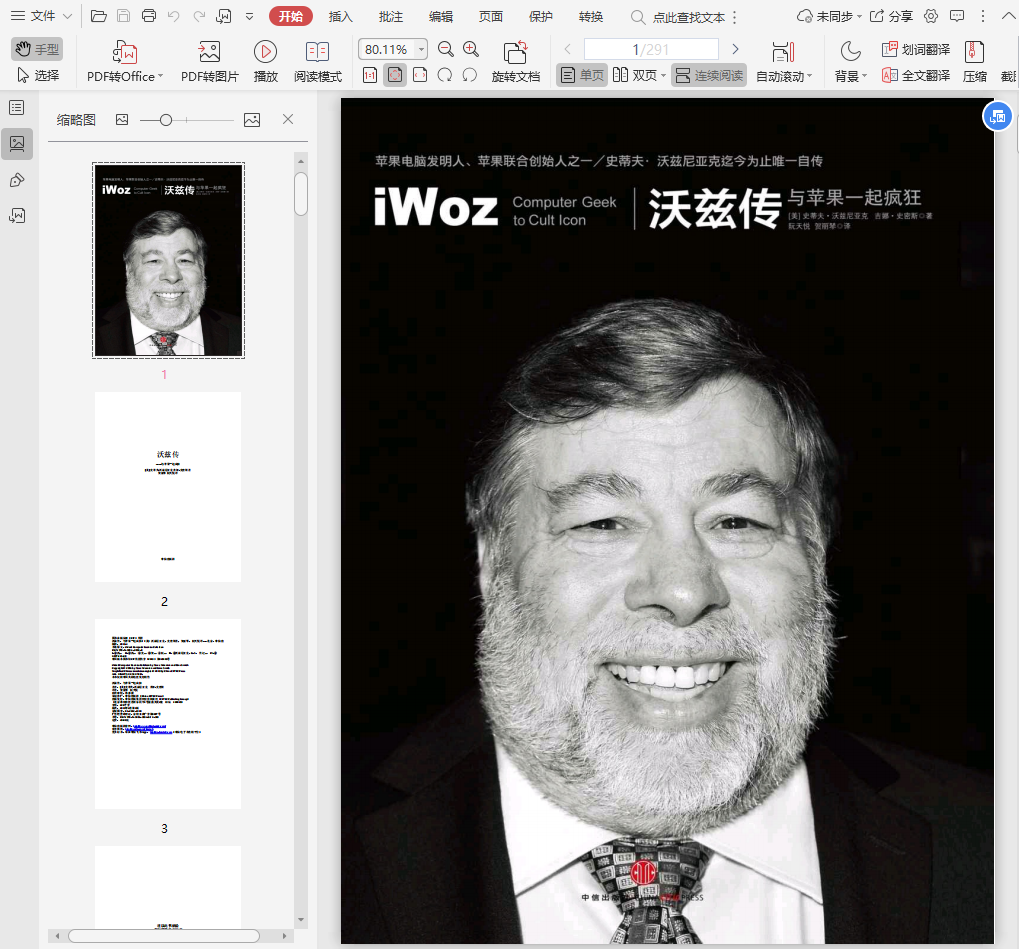Image resolution: width=1019 pixels, height=949 pixels.
Task: Enable the 手型 hand tool
Action: coord(37,49)
